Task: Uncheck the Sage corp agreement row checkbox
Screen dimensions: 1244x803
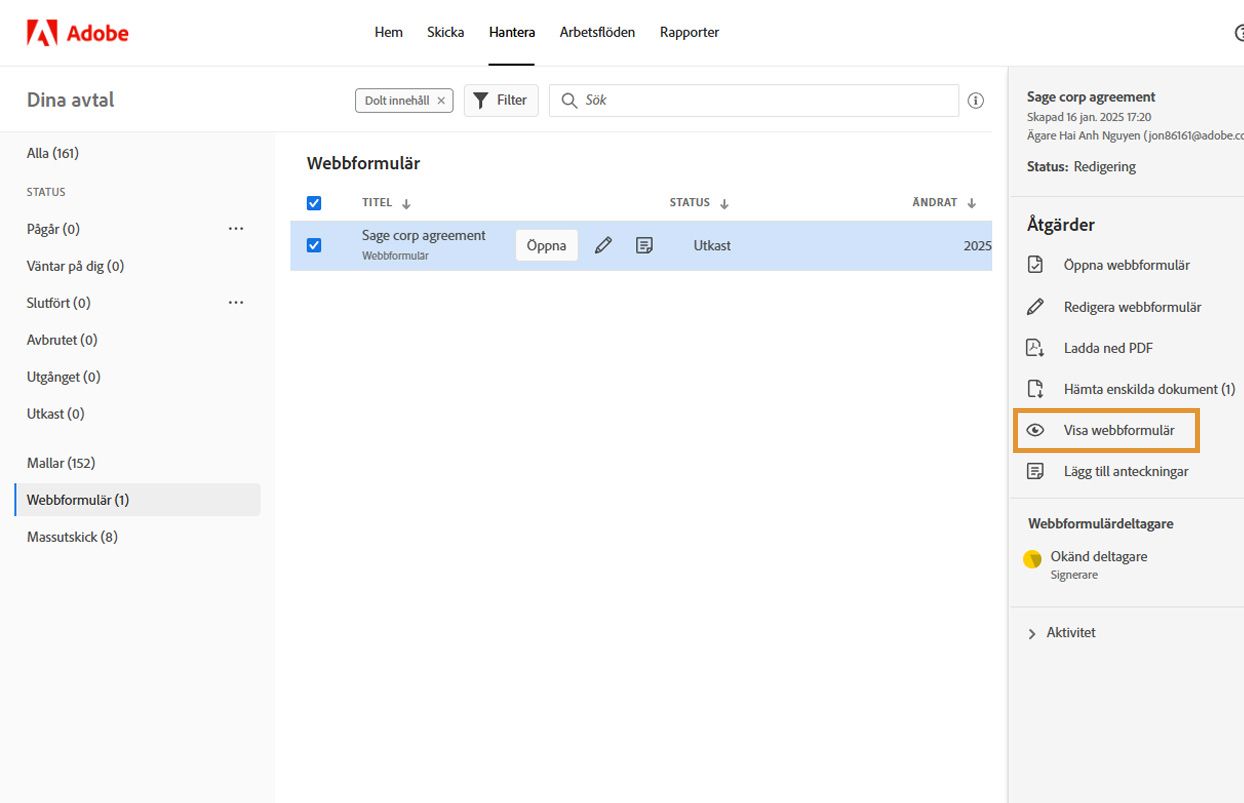Action: click(x=314, y=245)
